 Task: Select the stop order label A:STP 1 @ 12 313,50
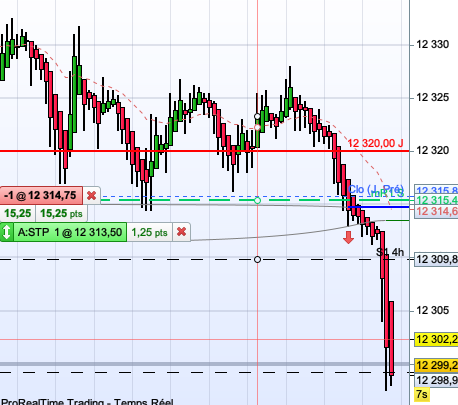tap(70, 232)
